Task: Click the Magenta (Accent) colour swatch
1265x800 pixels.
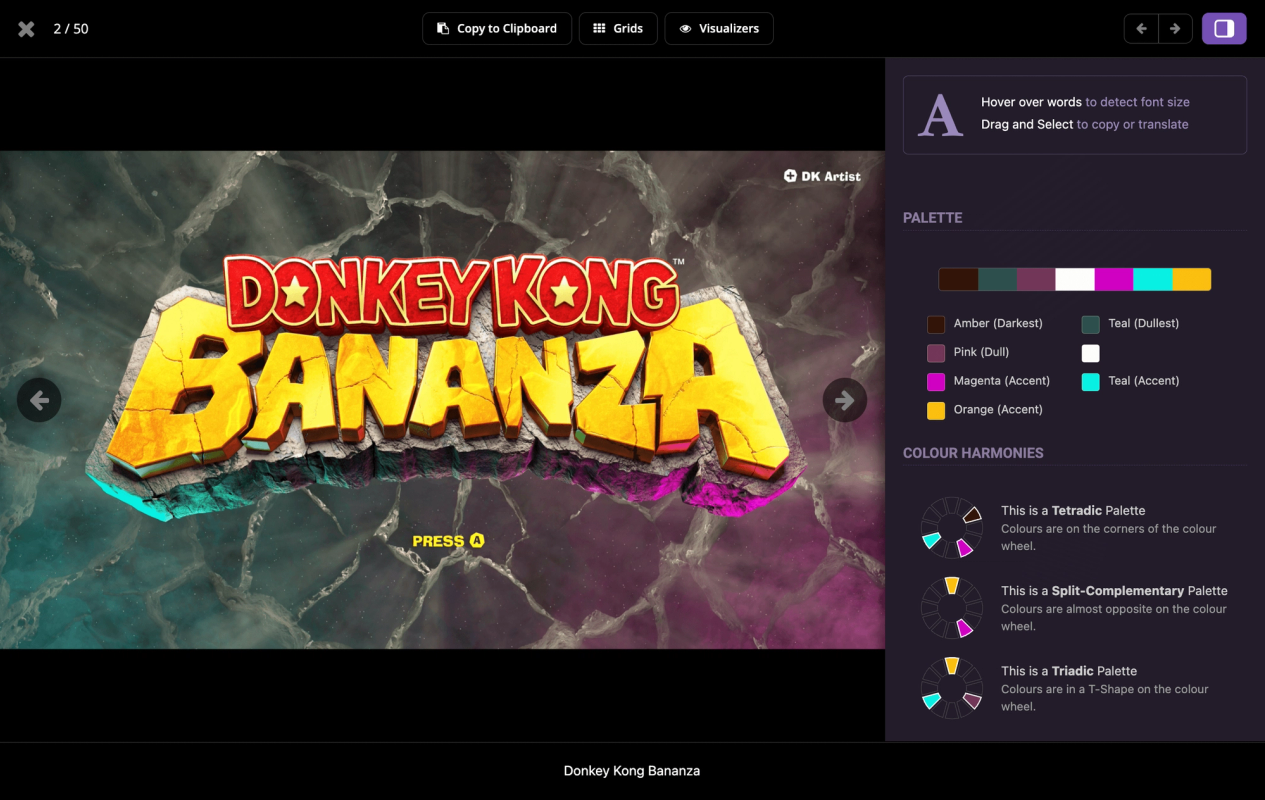Action: click(936, 381)
